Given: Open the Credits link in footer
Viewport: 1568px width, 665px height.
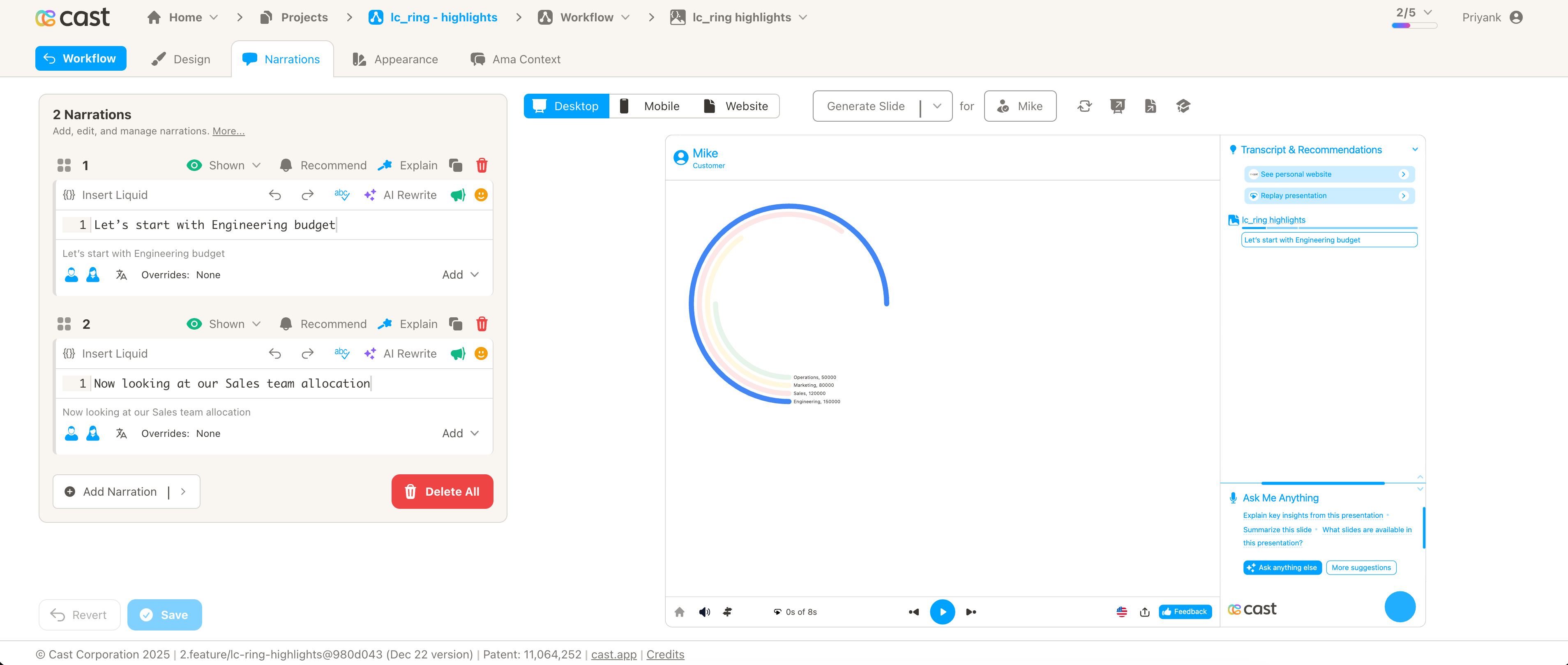Looking at the screenshot, I should tap(665, 654).
